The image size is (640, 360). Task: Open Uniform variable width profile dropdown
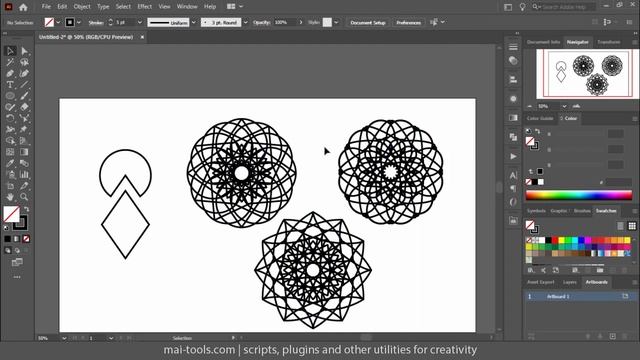(194, 22)
